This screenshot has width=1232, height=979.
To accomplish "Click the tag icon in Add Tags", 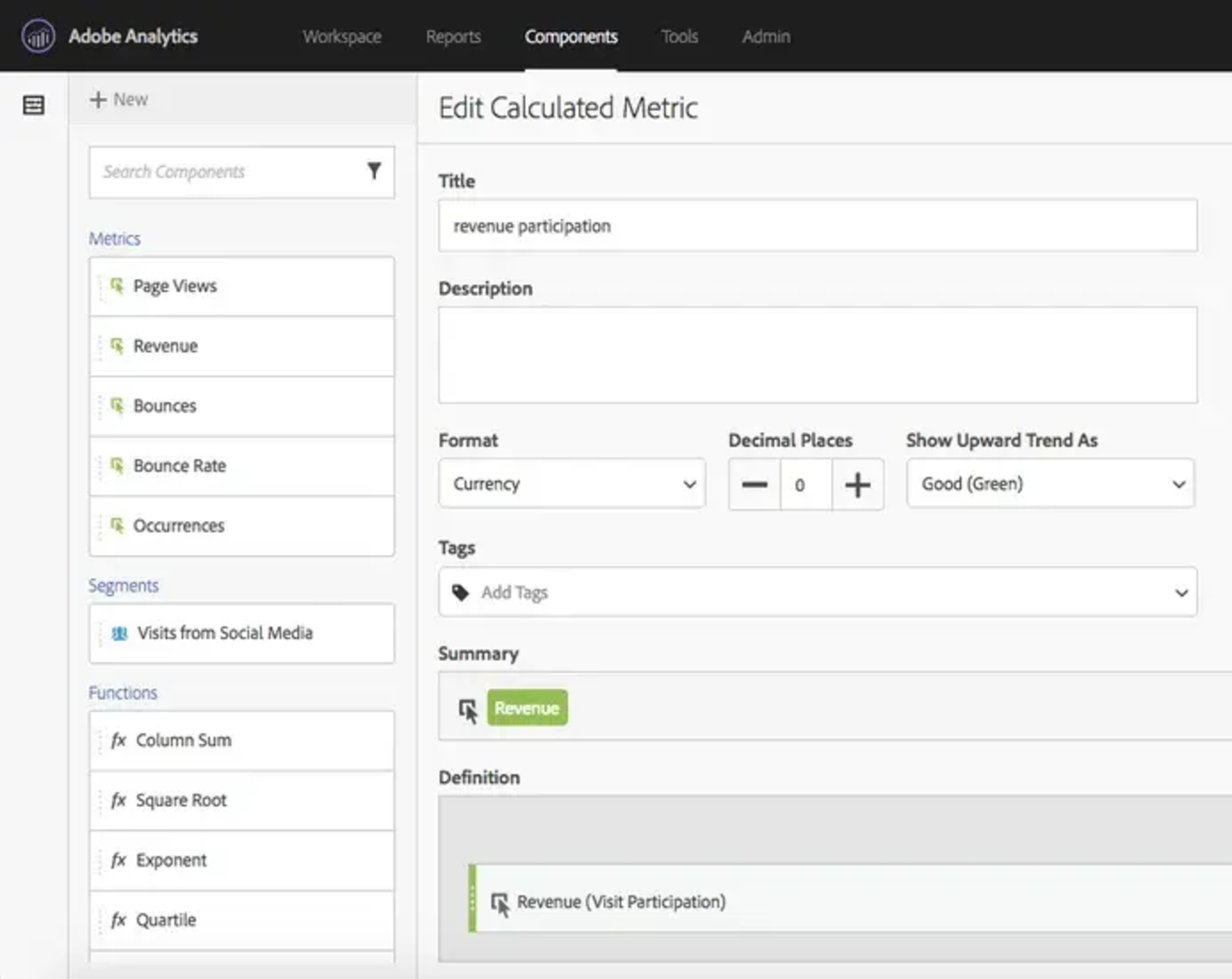I will 460,592.
